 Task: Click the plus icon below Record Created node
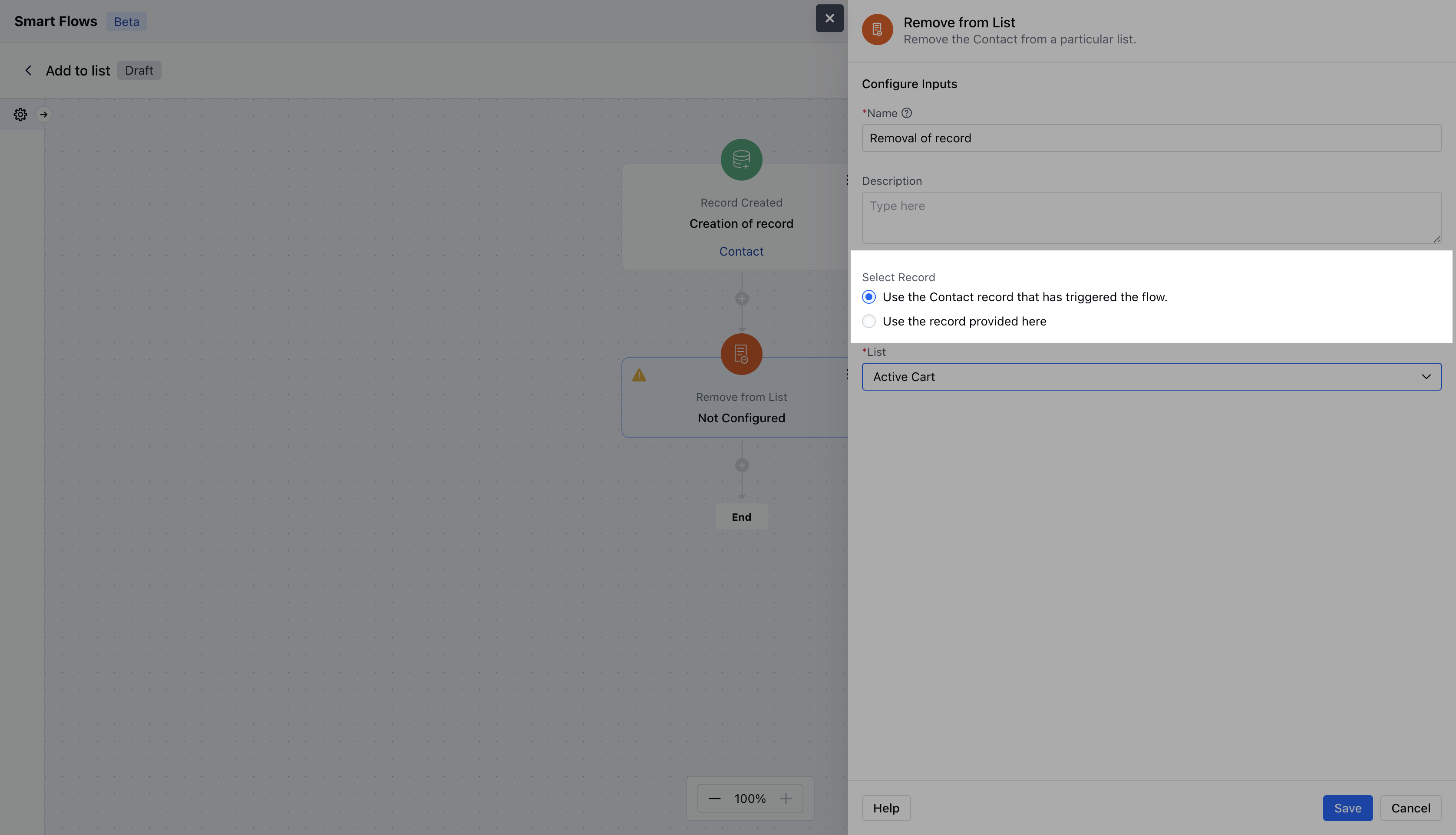click(741, 298)
